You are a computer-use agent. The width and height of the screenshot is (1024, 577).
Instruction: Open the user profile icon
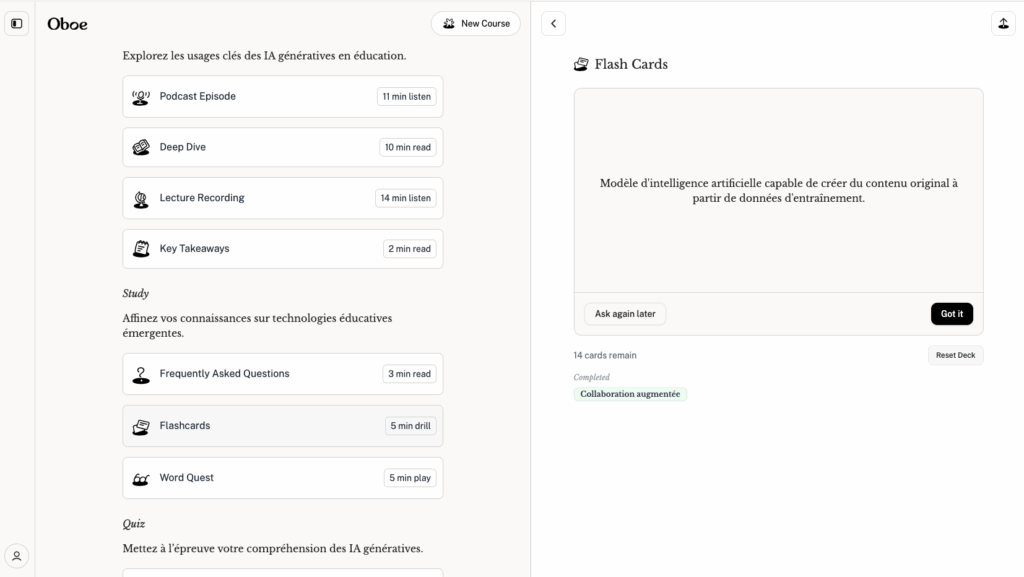[17, 556]
